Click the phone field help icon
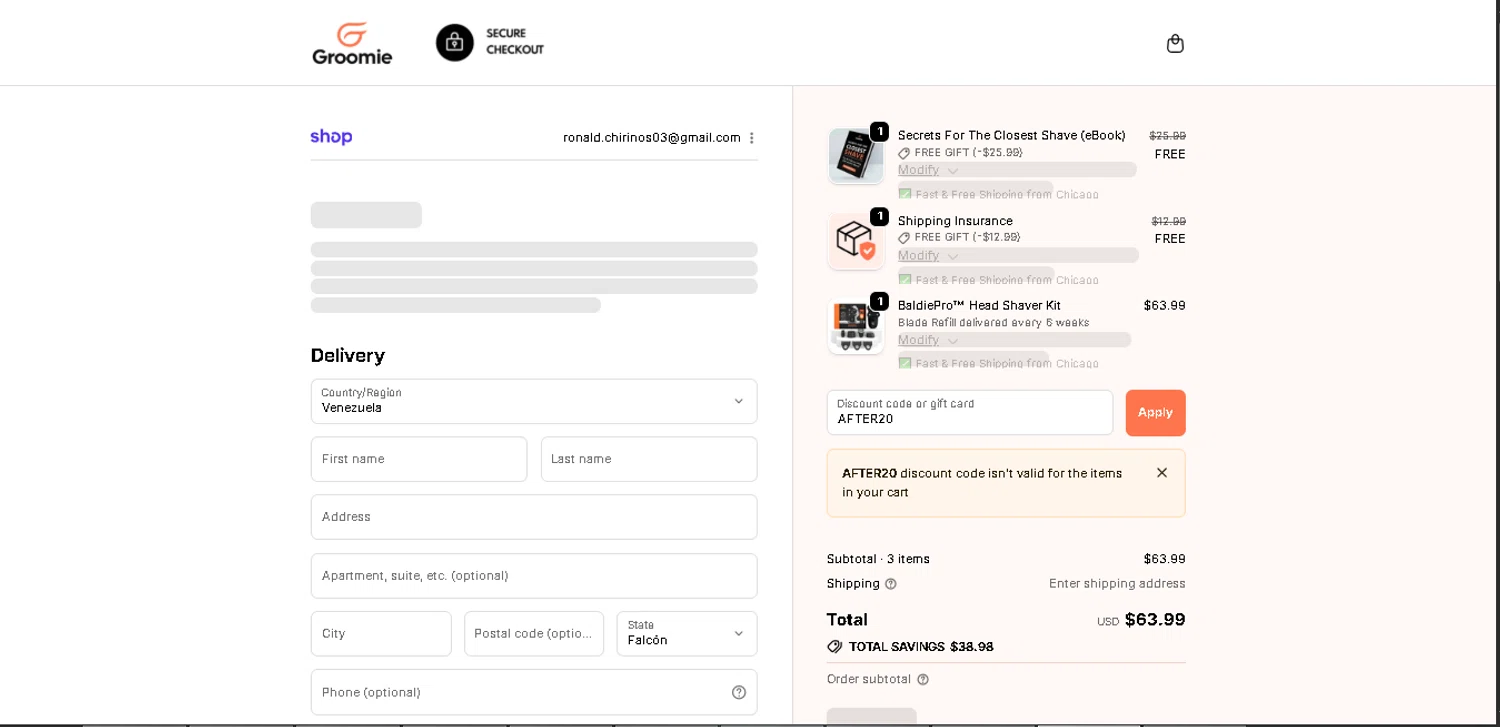The width and height of the screenshot is (1500, 727). click(x=739, y=692)
